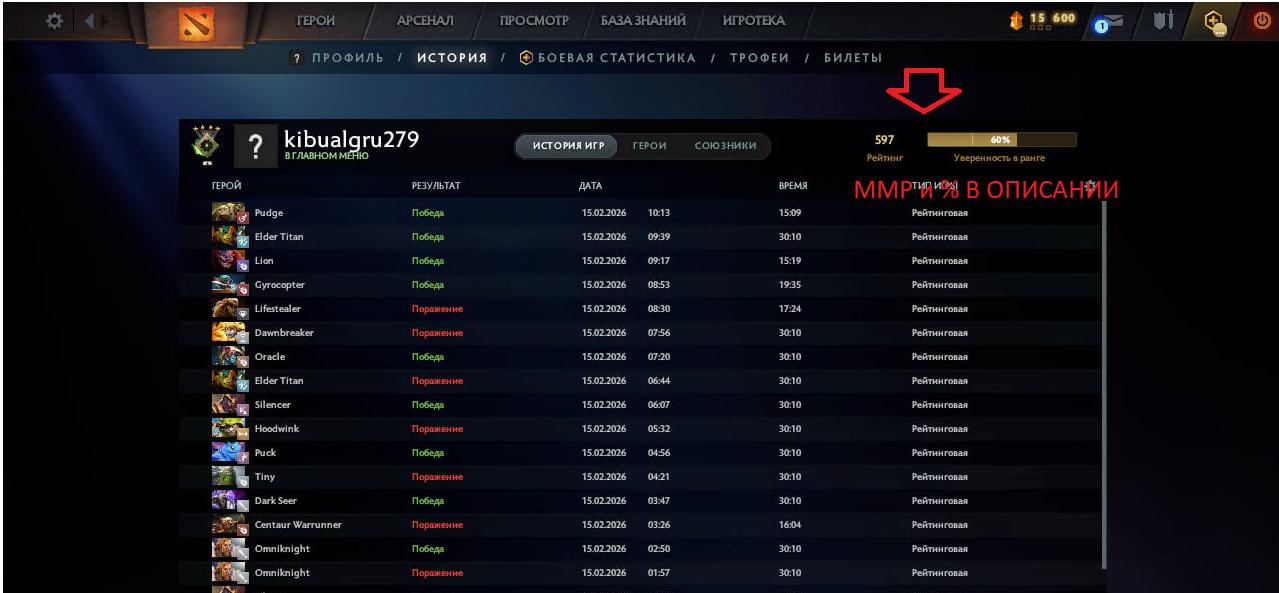This screenshot has height=593, width=1279.
Task: Click the red power quit icon
Action: pos(1260,21)
